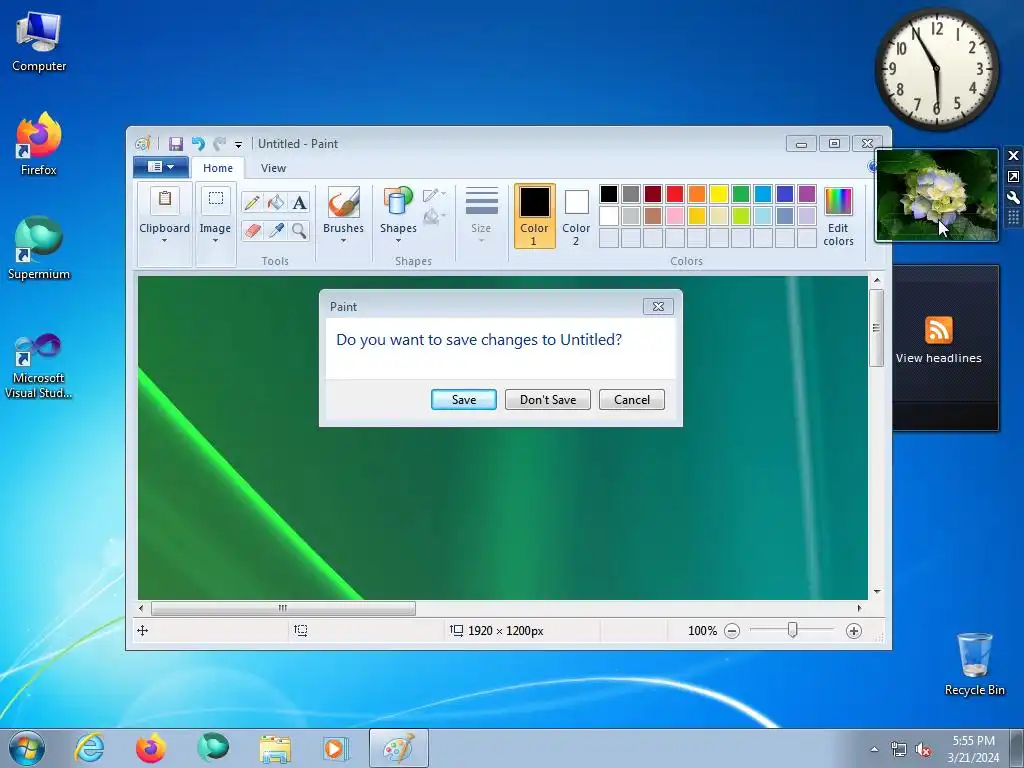Show hidden tray icons arrow

(874, 750)
